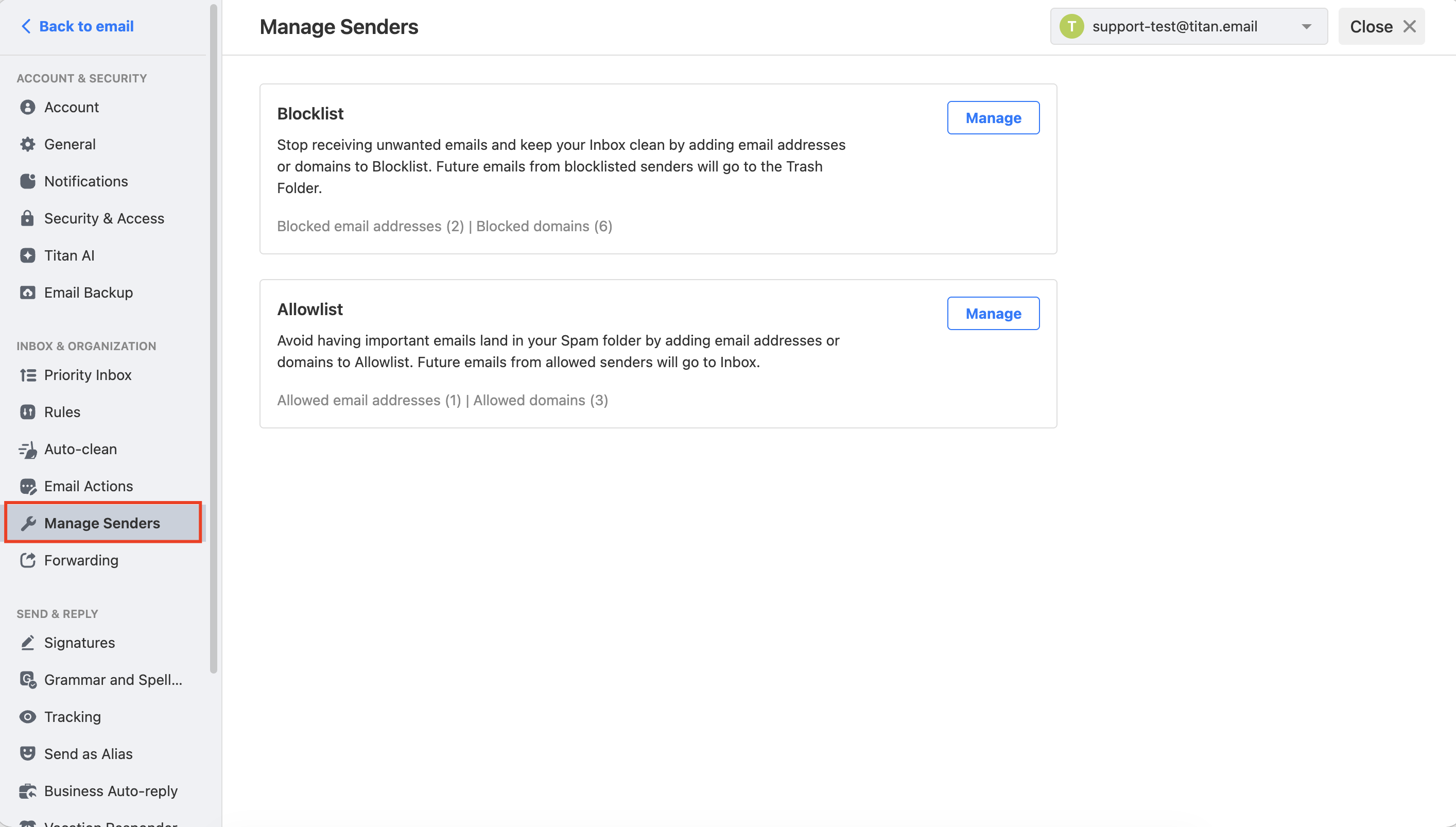Open the support-test@titan.email account dropdown
Screen dimensions: 1456x827
pyautogui.click(x=1189, y=26)
